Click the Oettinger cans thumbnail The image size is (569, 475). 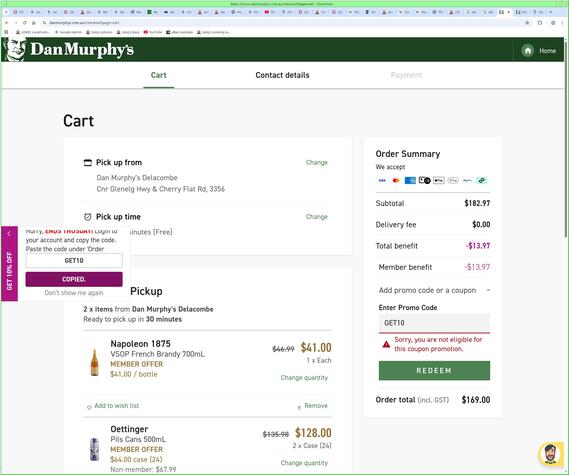coord(94,449)
